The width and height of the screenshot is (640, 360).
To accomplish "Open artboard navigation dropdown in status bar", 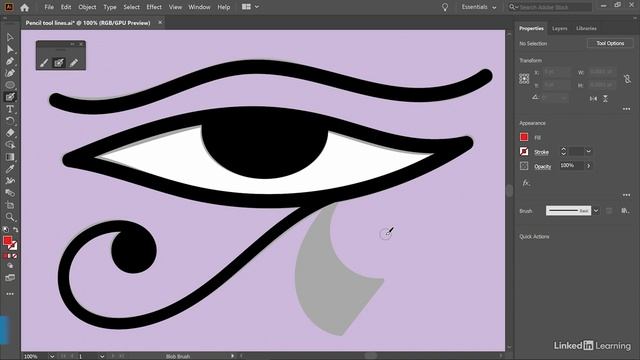I will (x=102, y=356).
